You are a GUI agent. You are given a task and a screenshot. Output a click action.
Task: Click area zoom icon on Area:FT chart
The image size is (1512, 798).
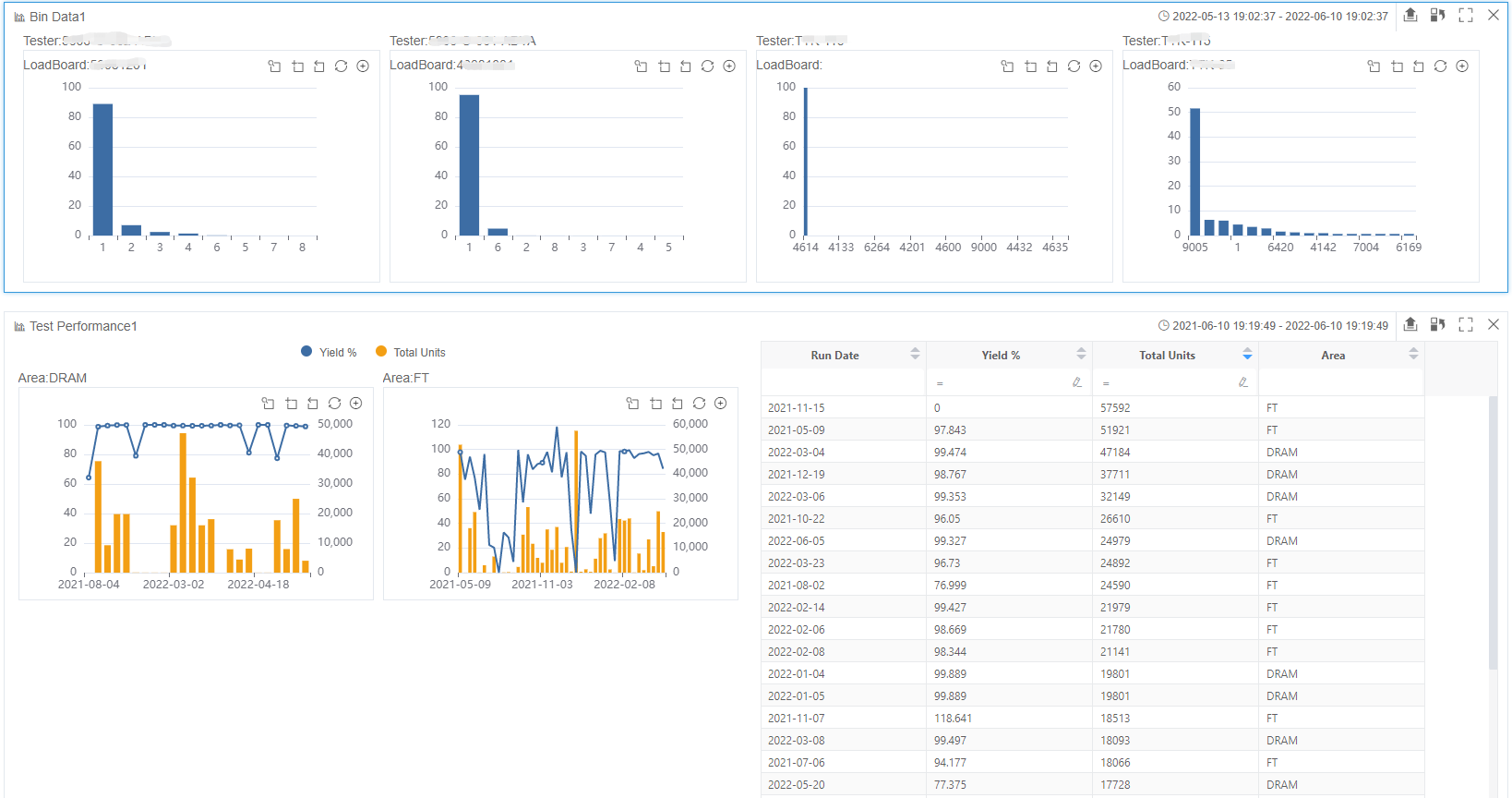pos(632,404)
